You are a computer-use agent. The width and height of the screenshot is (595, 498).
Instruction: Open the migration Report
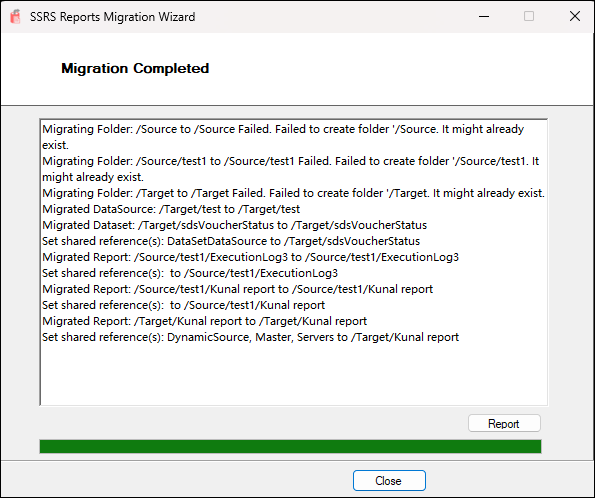pyautogui.click(x=504, y=423)
